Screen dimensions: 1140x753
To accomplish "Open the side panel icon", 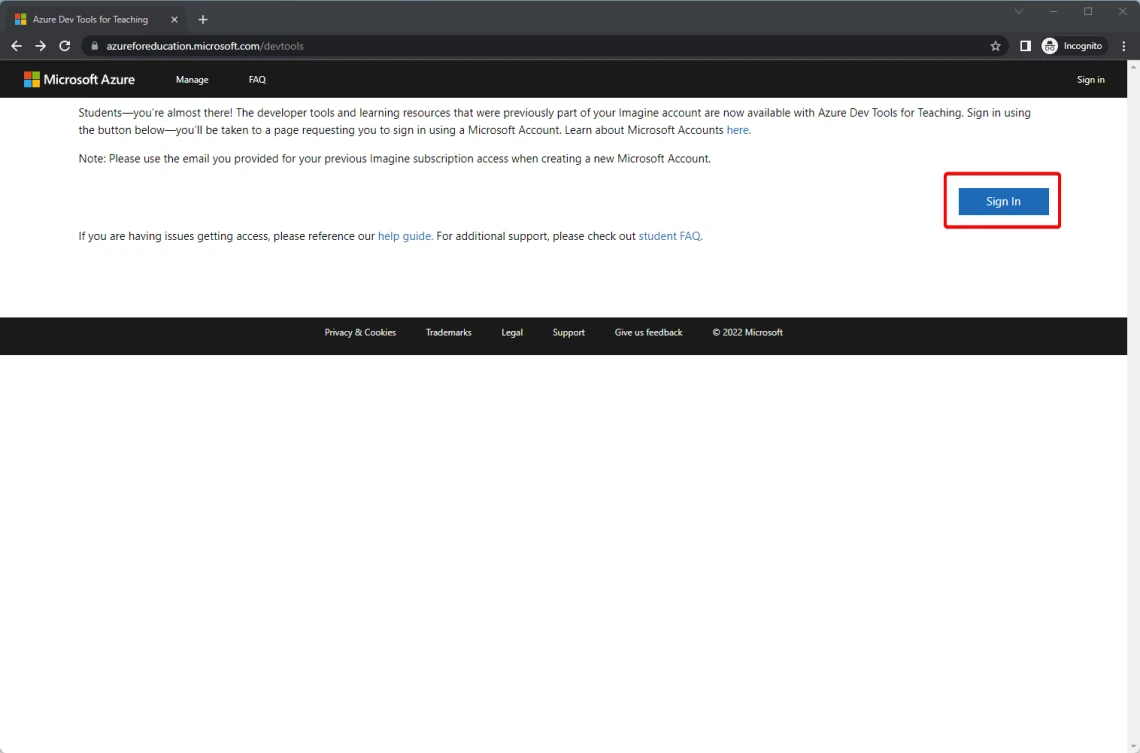I will (x=1025, y=46).
